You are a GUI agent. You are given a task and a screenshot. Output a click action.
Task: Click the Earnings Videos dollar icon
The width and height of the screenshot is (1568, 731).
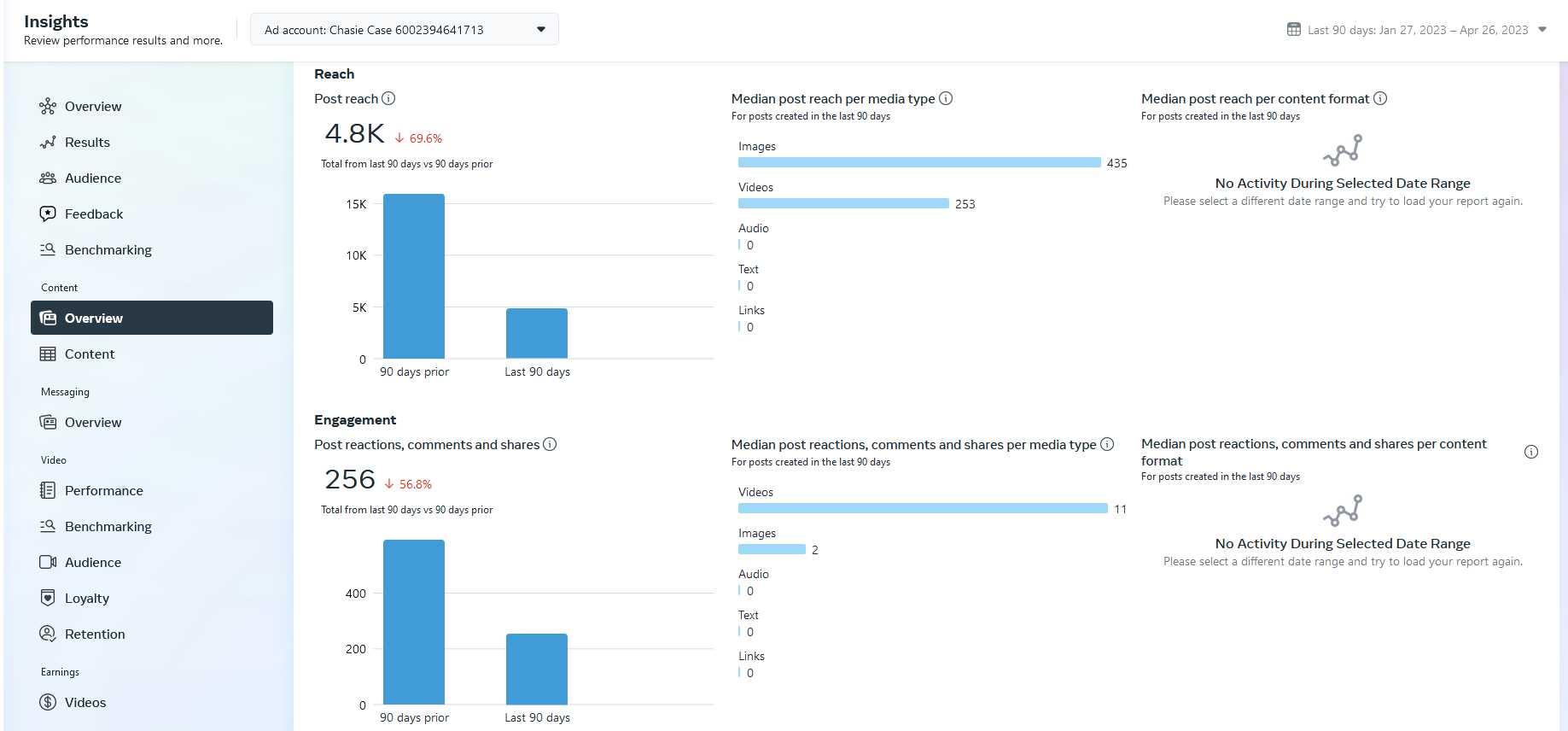48,702
